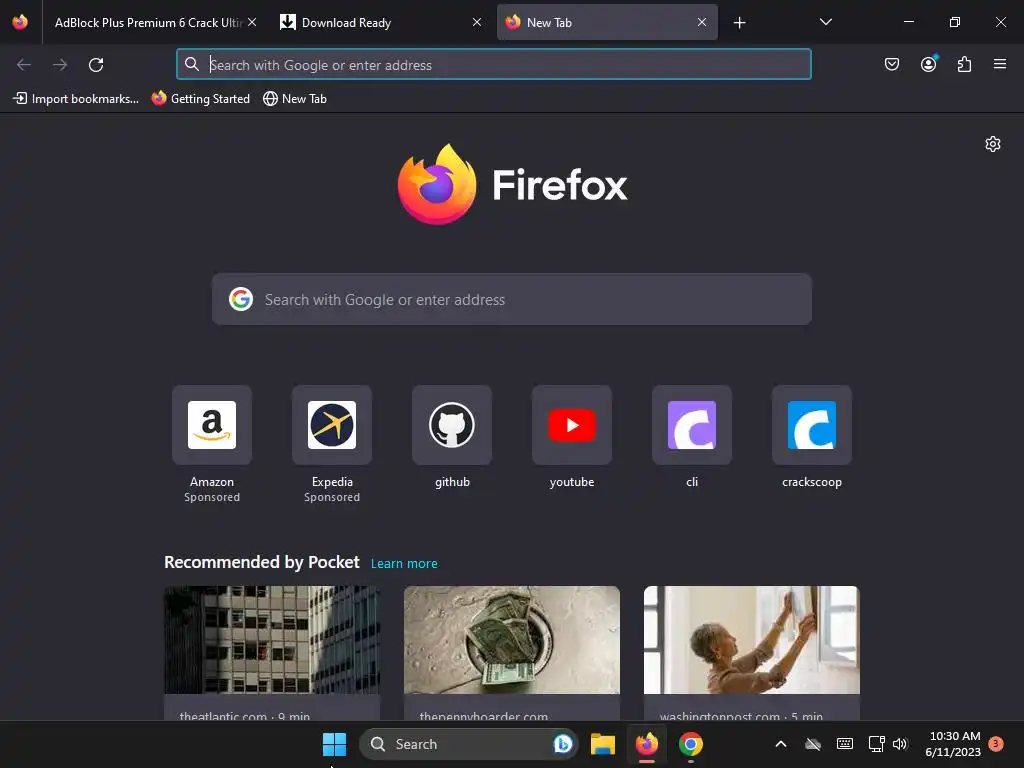Click the Firefox View icon in tab strip
The width and height of the screenshot is (1024, 768).
click(20, 22)
